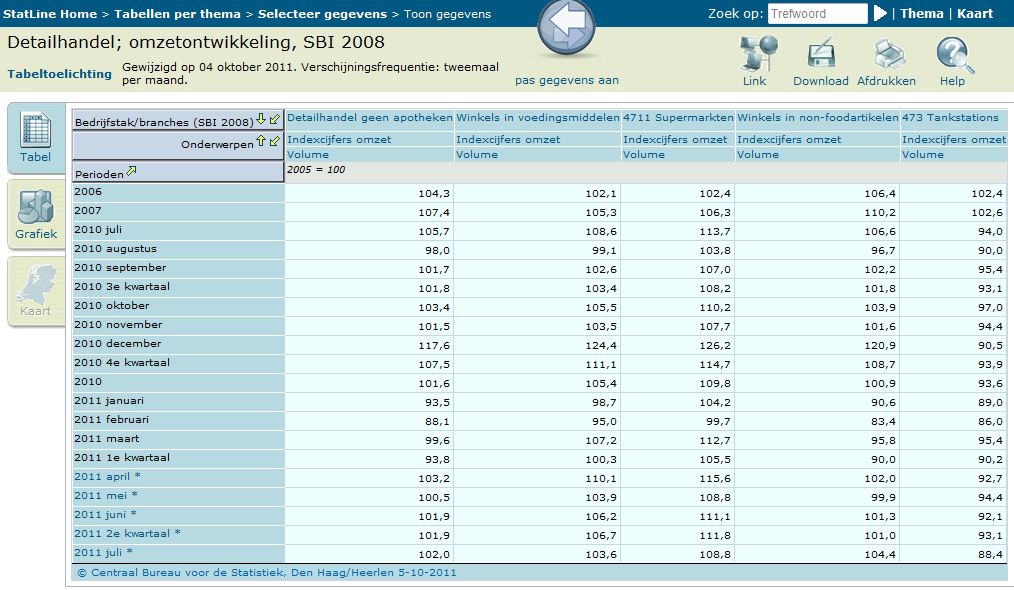
Task: Print the table using Afdrukken icon
Action: [886, 55]
